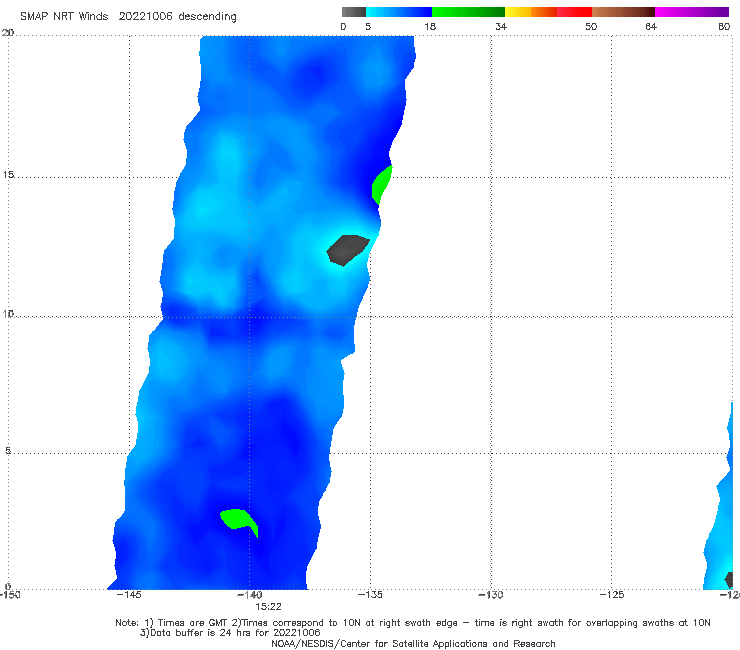Image resolution: width=740 pixels, height=650 pixels.
Task: Click the swath time label '15:22'
Action: [x=268, y=607]
